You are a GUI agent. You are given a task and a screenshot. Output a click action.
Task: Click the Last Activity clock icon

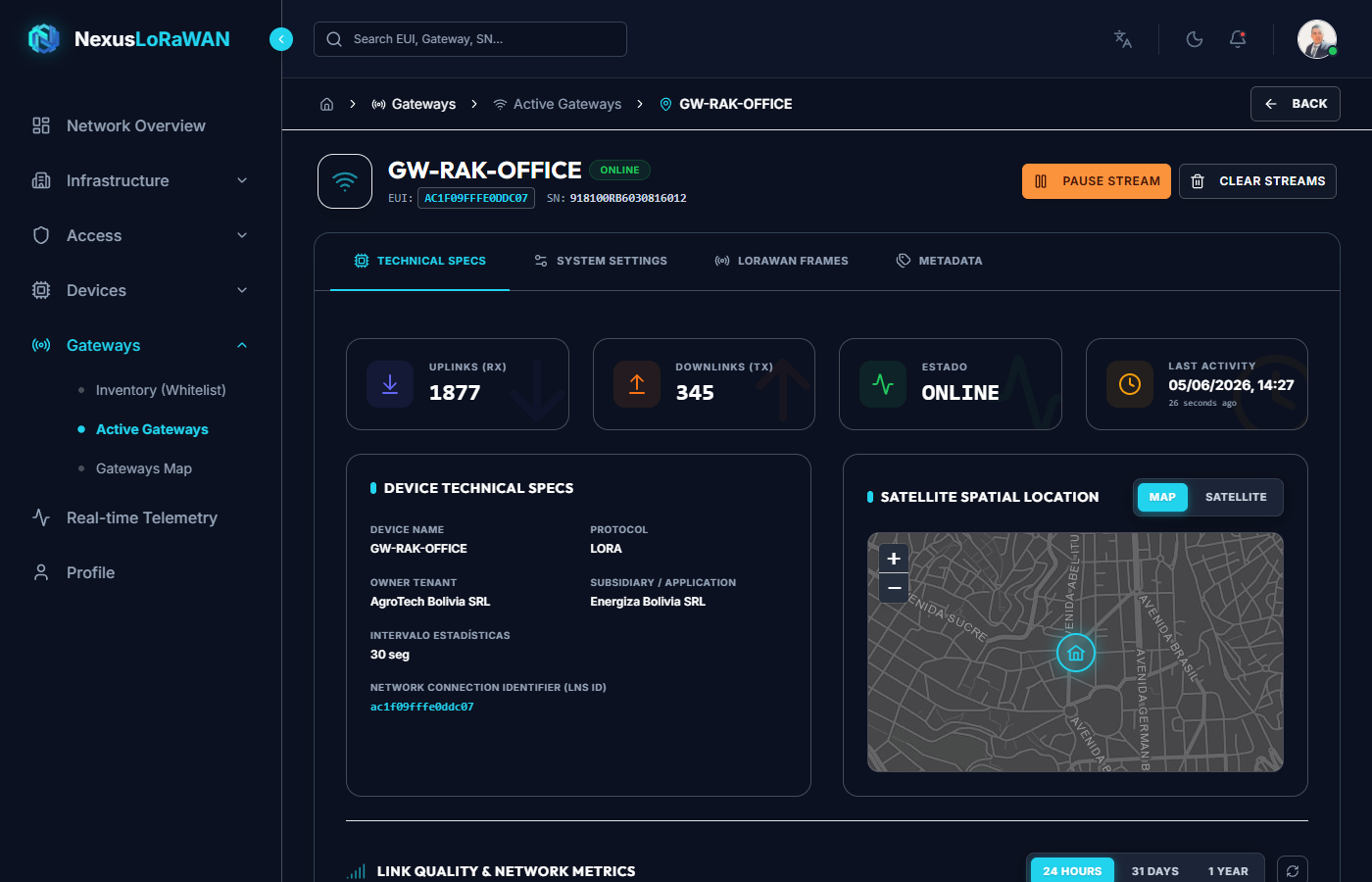click(1130, 384)
